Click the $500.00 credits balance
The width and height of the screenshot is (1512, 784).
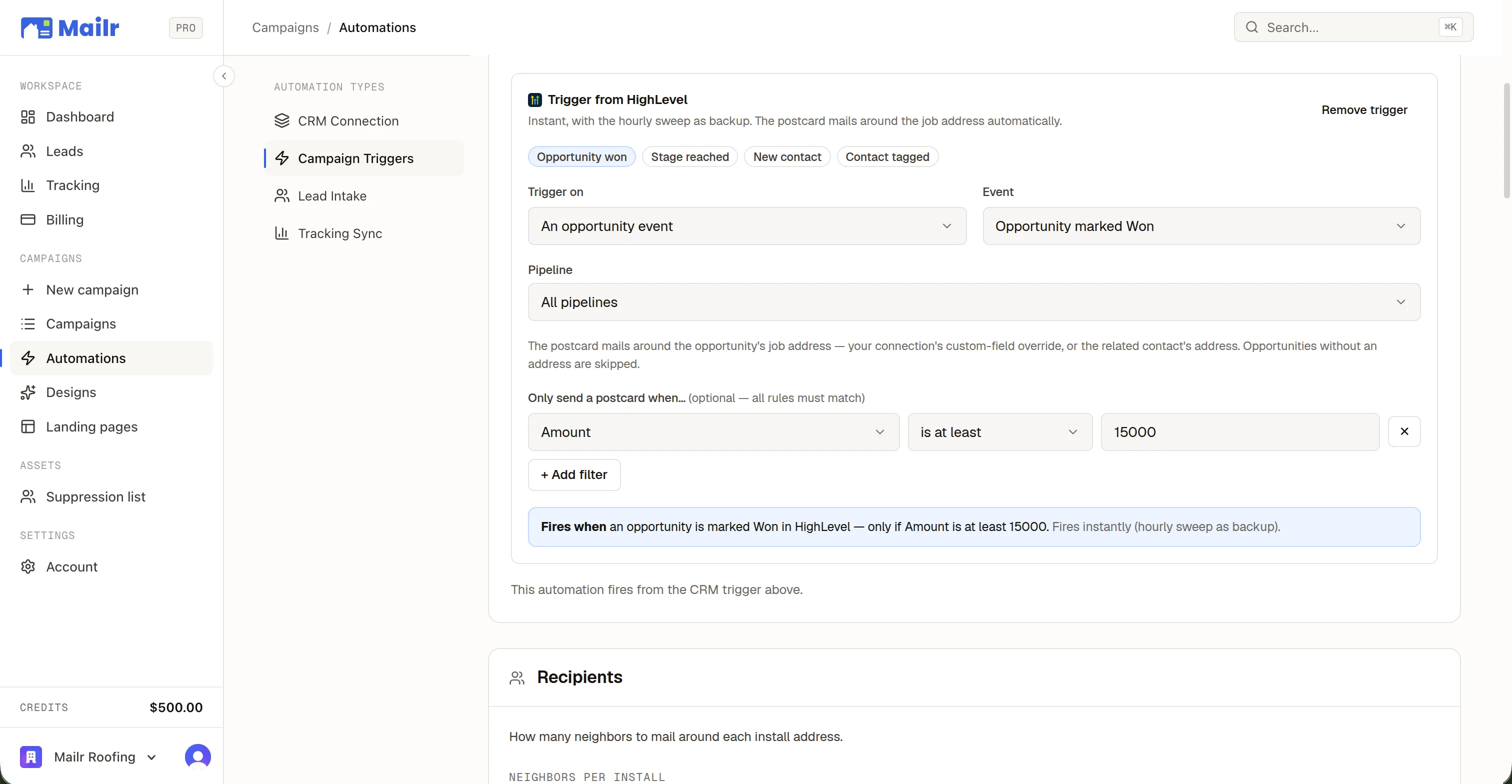[176, 707]
